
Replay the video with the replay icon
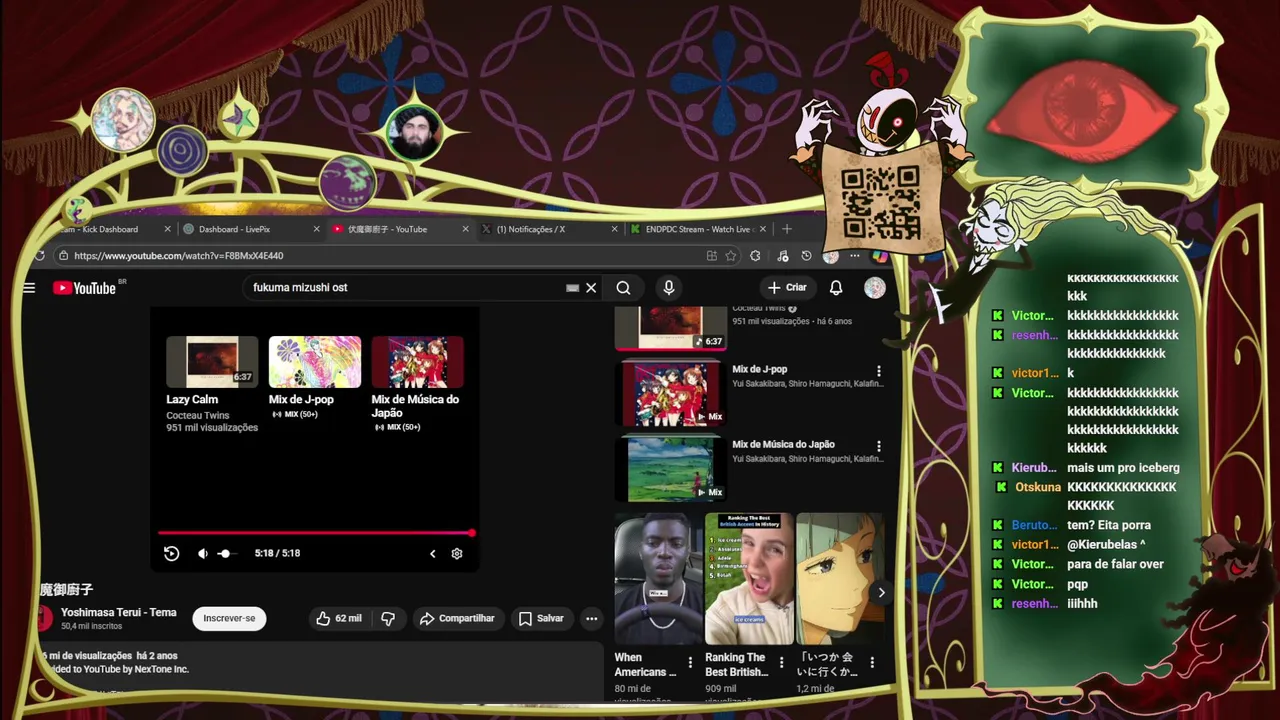(x=172, y=553)
